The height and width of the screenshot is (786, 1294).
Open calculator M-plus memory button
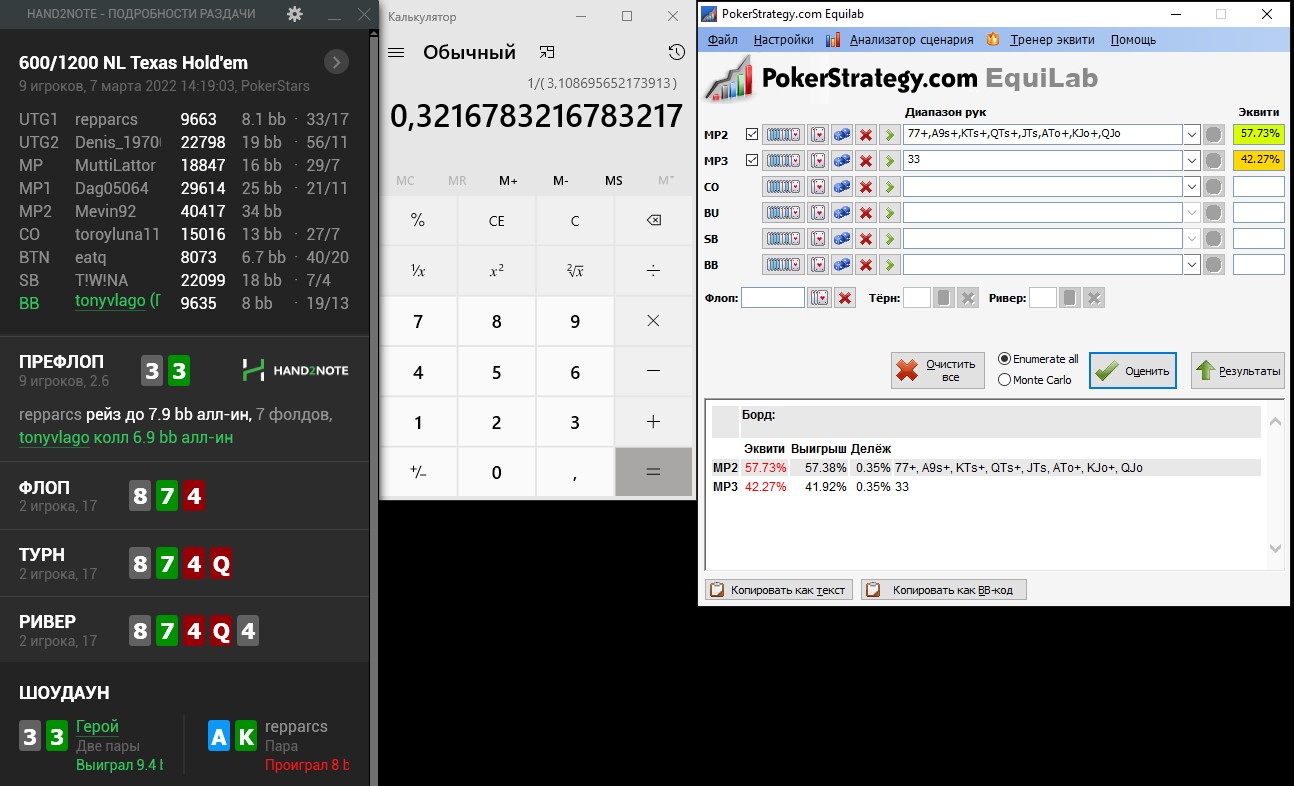(508, 181)
